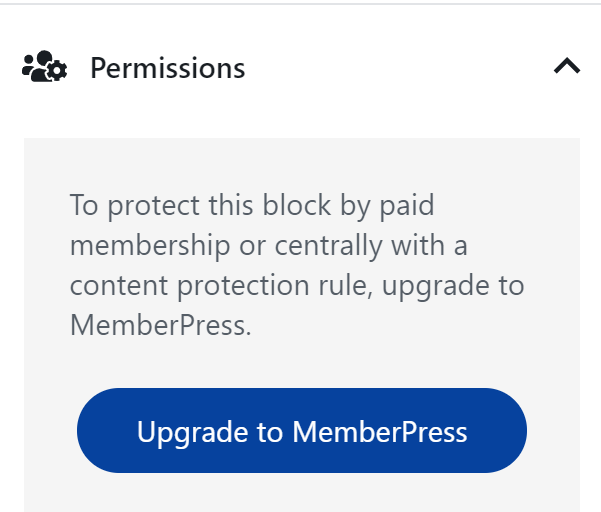Click the upward caret beside Permissions
This screenshot has width=601, height=512.
click(x=567, y=66)
